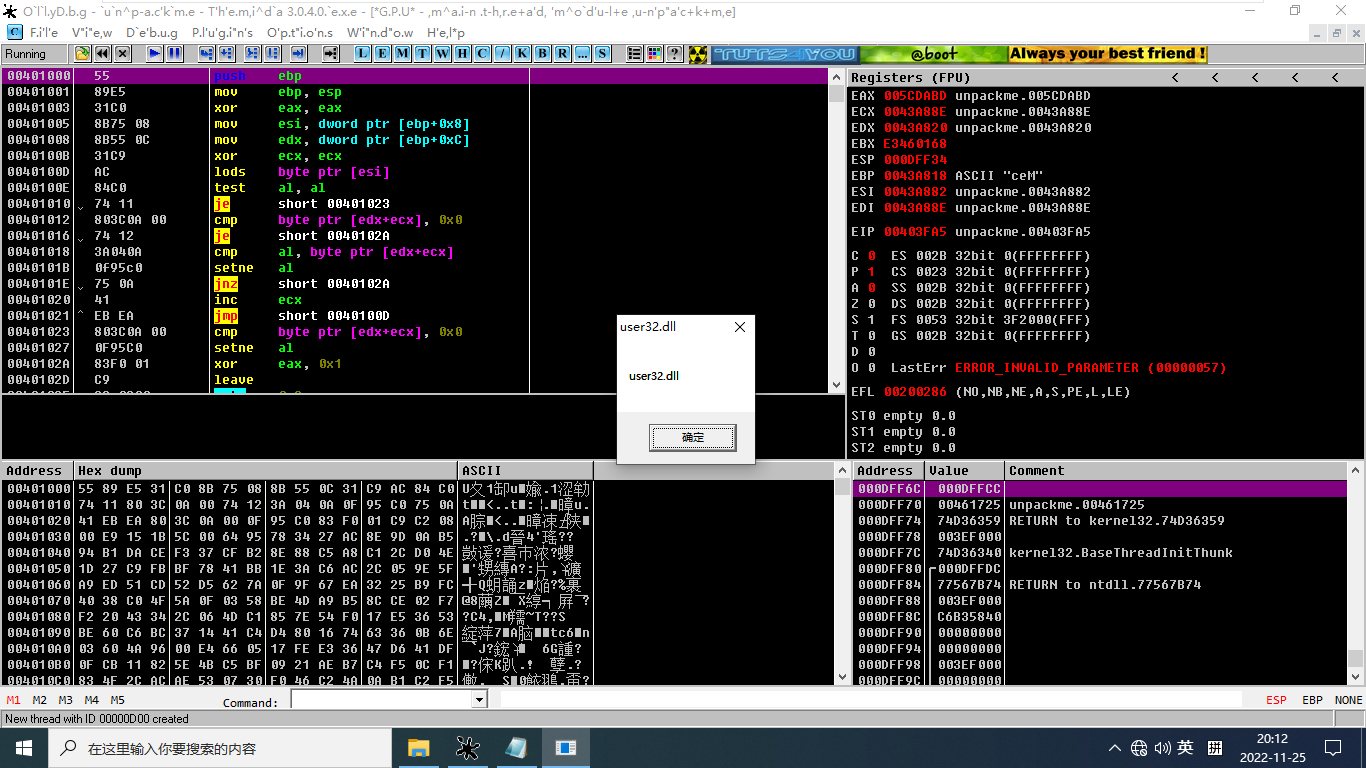Expand the Command box dropdown arrow

(478, 700)
